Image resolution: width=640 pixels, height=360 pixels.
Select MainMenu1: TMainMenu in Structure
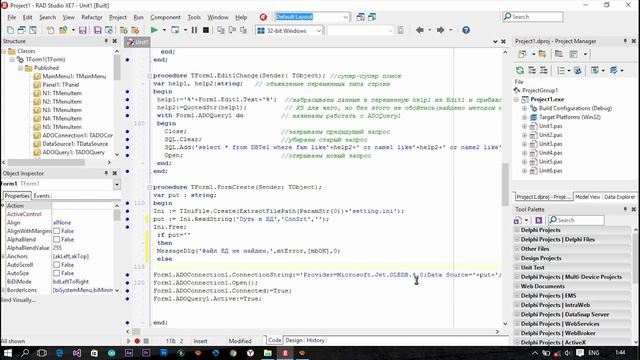74,76
